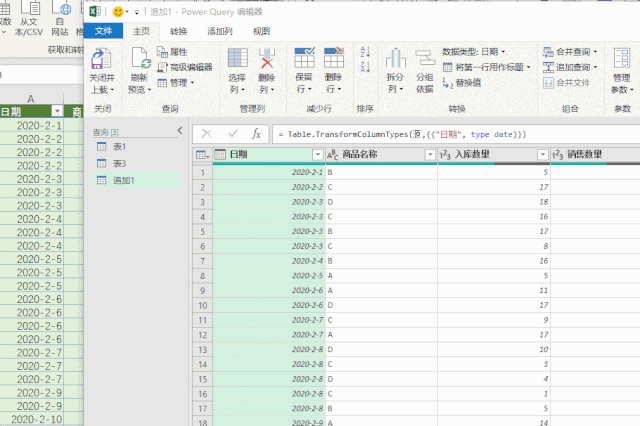Viewport: 640px width, 426px height.
Task: Click 从文本/CSV in the Excel ribbon
Action: pyautogui.click(x=29, y=19)
